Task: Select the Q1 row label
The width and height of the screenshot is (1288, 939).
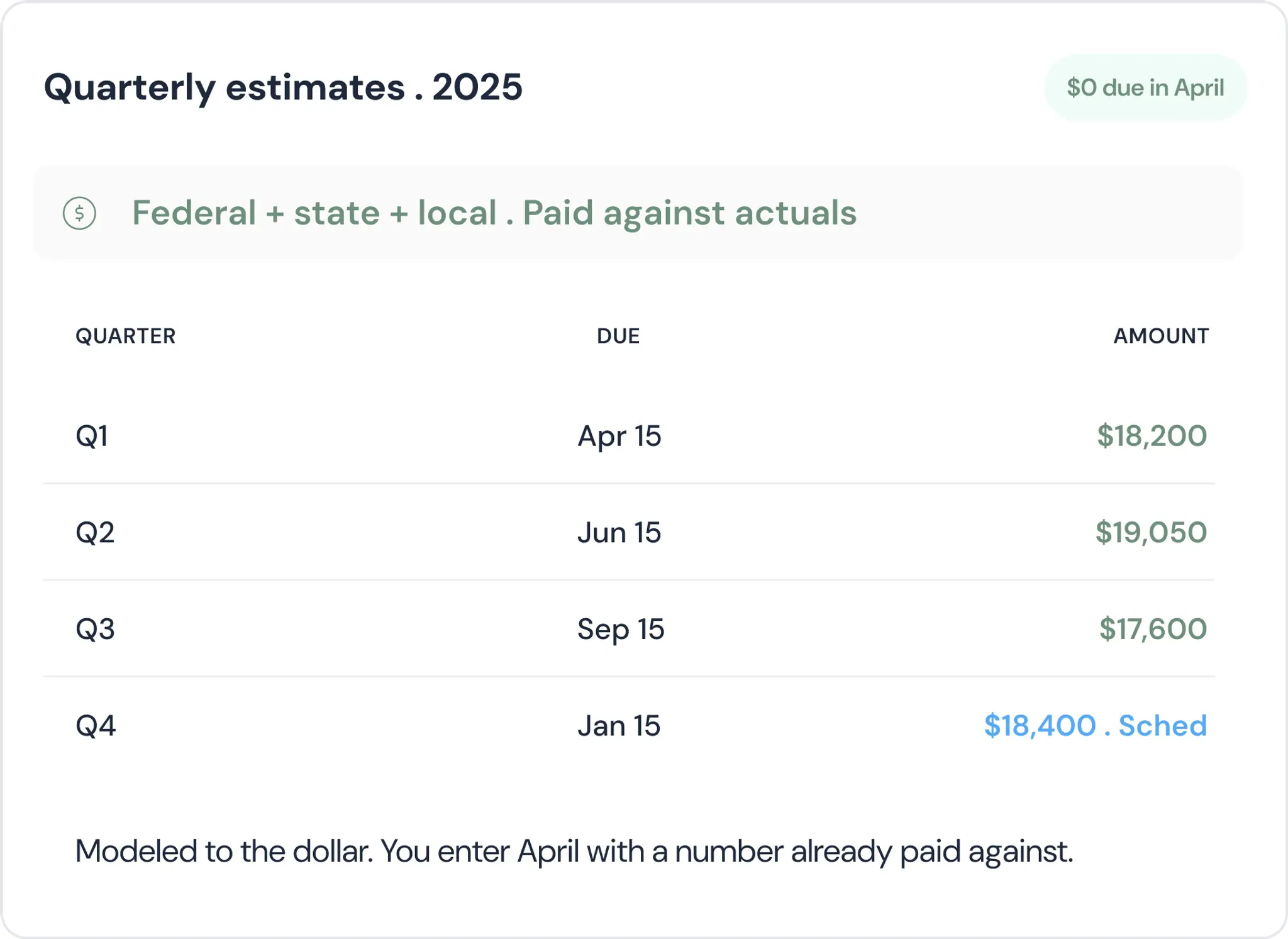Action: (x=92, y=436)
